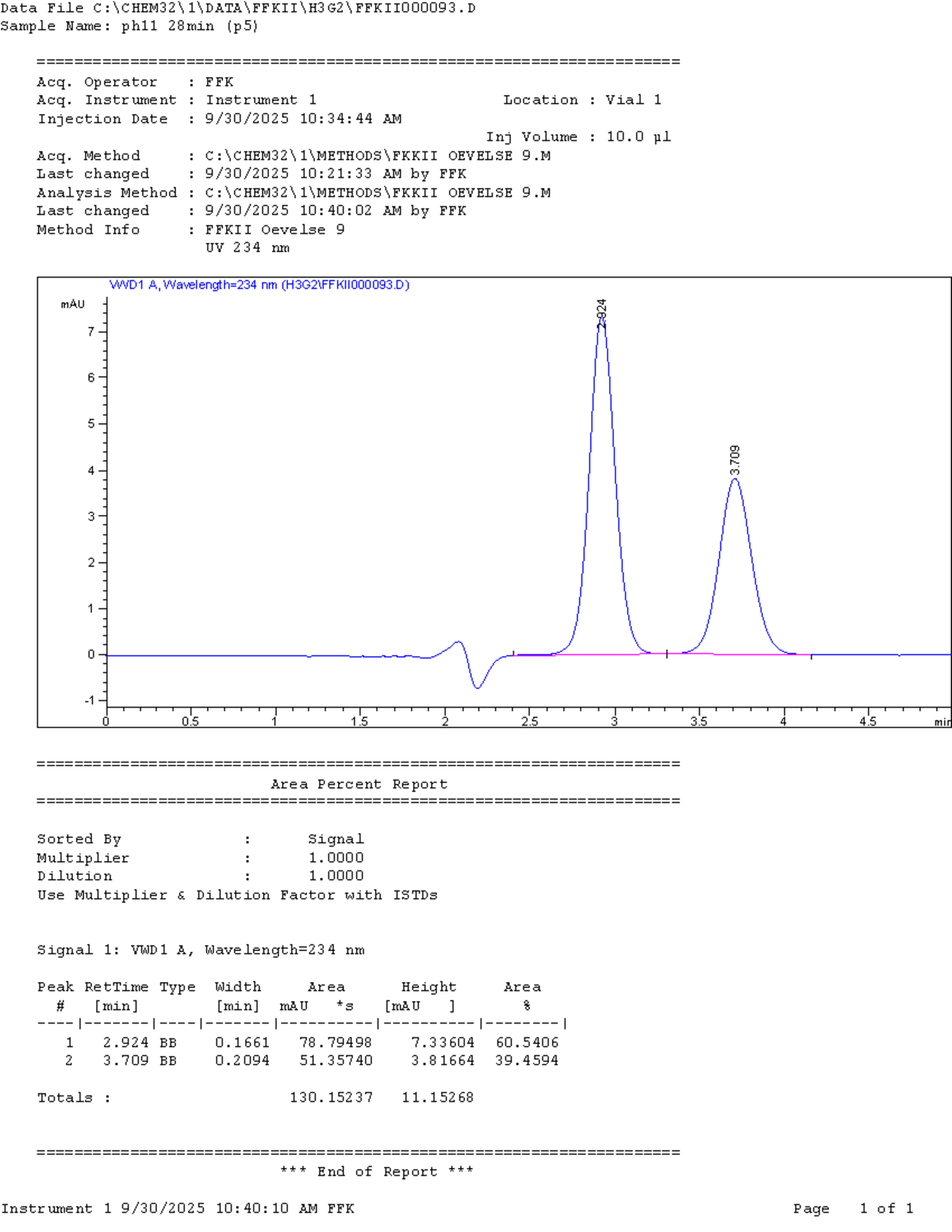952x1232 pixels.
Task: Click the Acq. Operator value 'FFK'
Action: click(x=220, y=82)
